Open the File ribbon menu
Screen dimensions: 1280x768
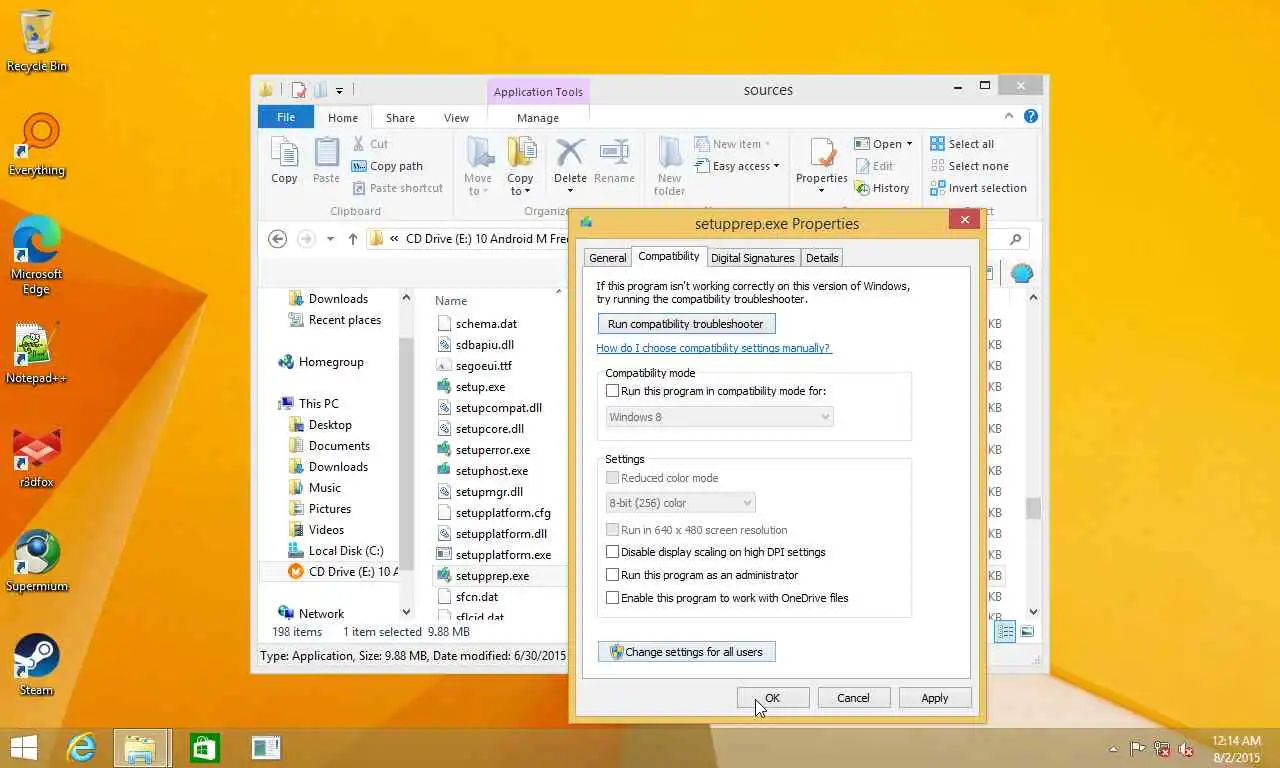(x=286, y=117)
